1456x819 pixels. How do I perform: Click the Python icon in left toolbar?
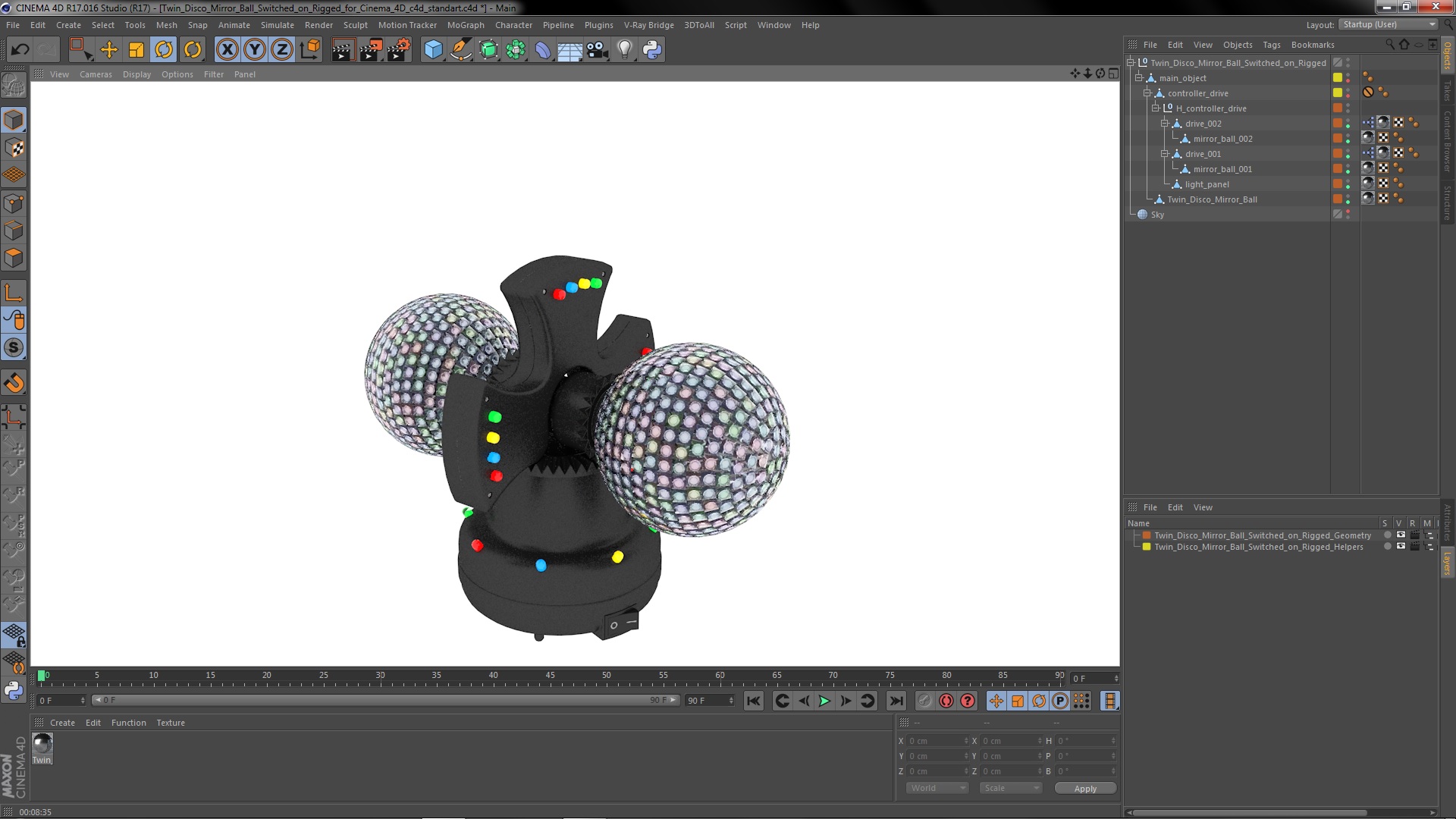(14, 691)
